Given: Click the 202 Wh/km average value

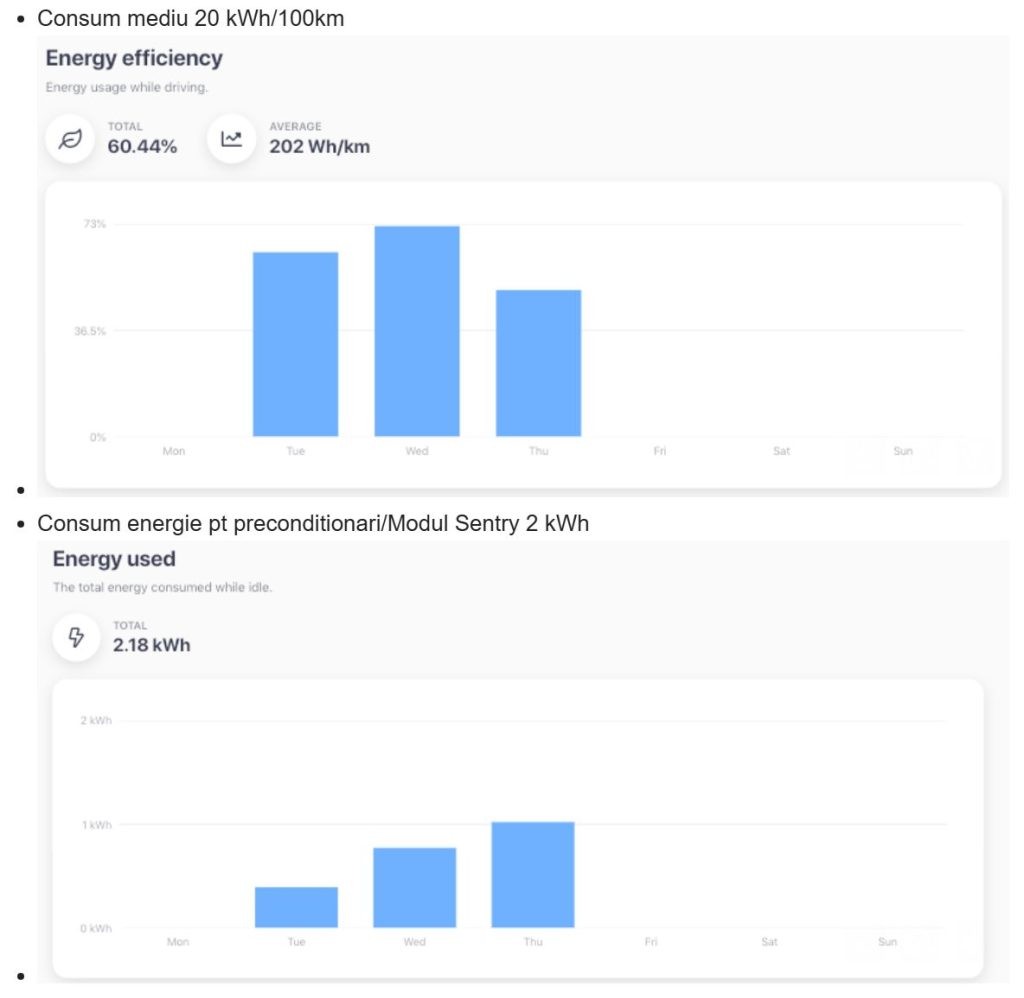Looking at the screenshot, I should tap(319, 147).
